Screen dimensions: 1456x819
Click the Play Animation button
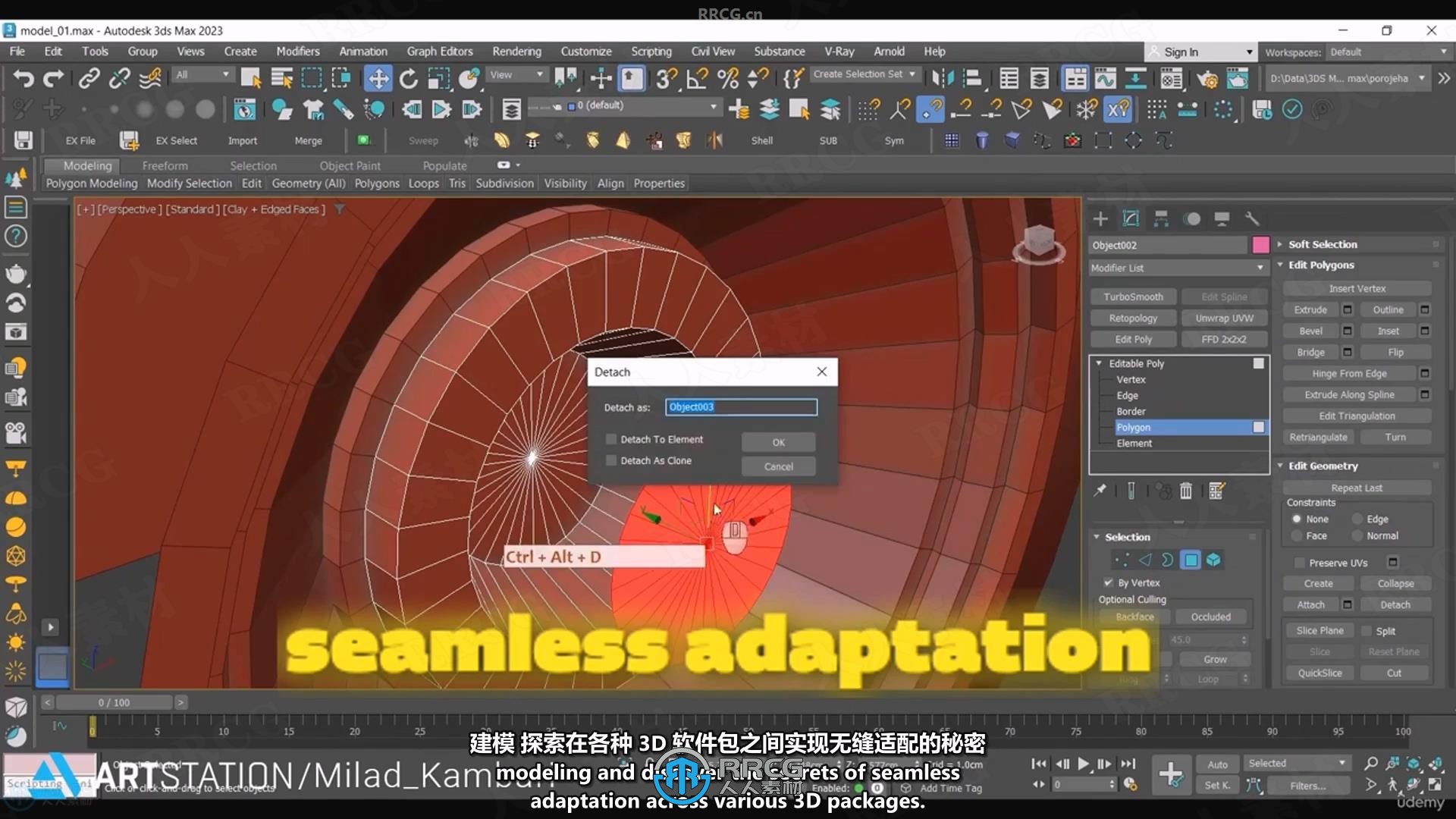pos(1084,764)
